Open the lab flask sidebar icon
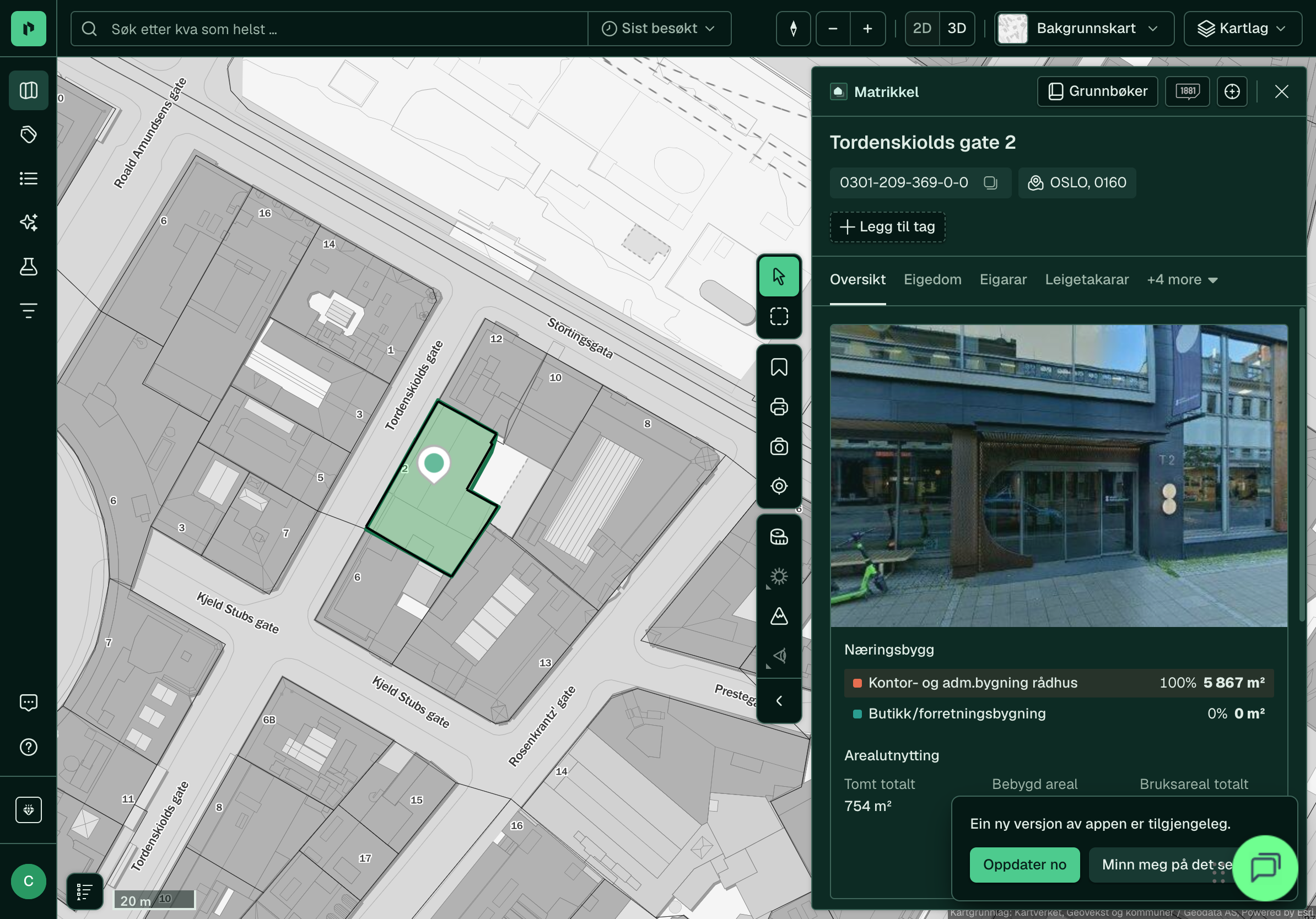 (x=28, y=267)
